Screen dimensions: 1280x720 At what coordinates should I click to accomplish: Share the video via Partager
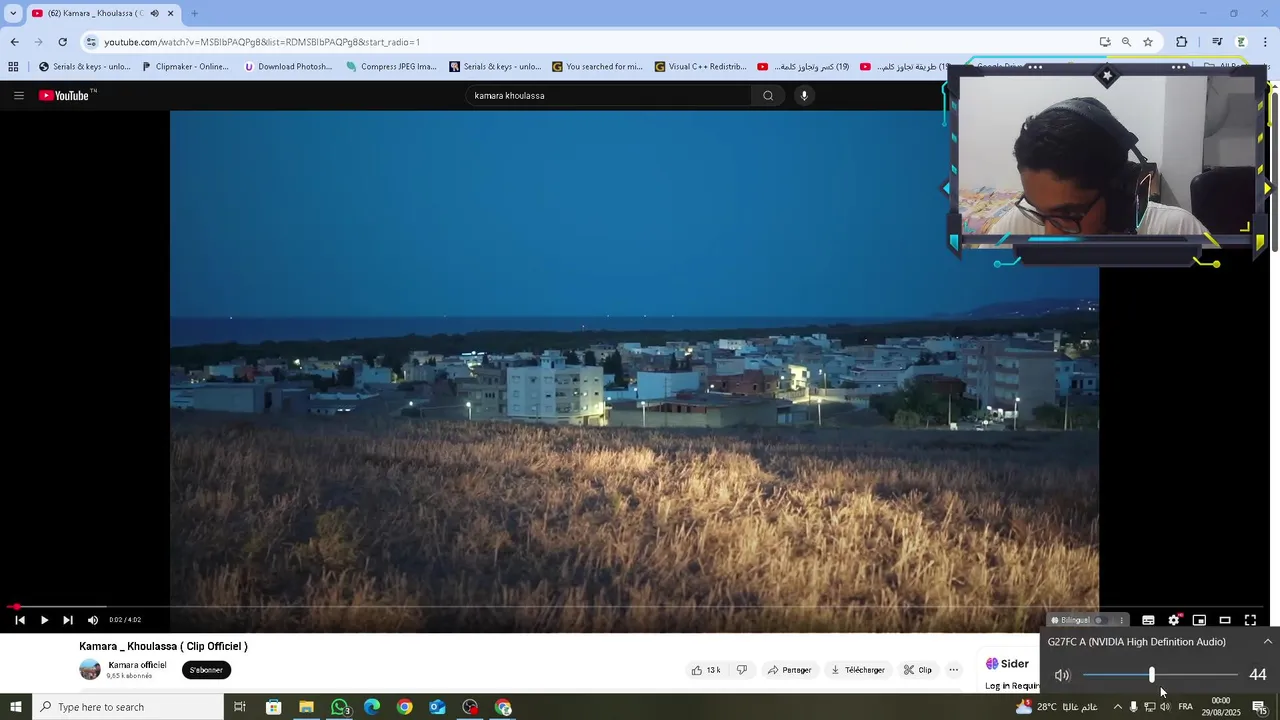pyautogui.click(x=790, y=670)
